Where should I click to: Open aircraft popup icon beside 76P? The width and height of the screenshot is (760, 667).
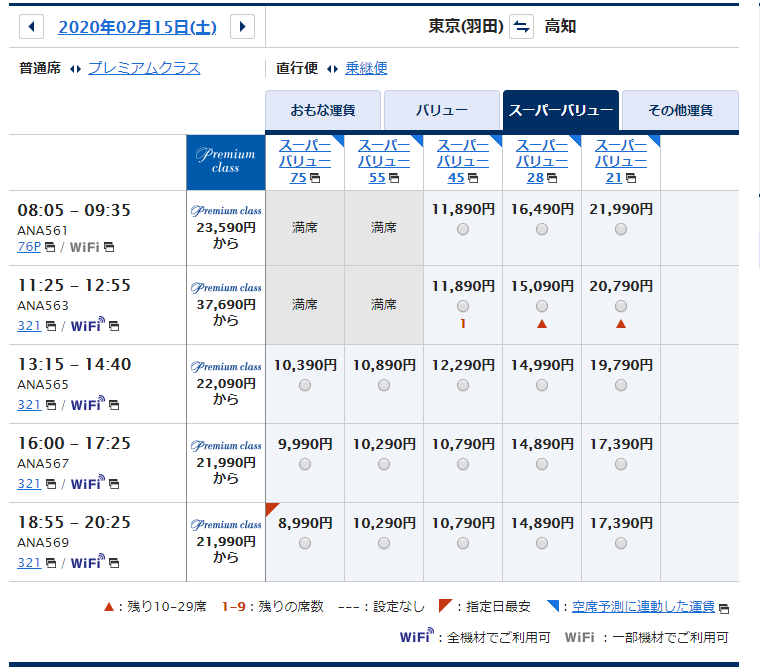pyautogui.click(x=50, y=247)
